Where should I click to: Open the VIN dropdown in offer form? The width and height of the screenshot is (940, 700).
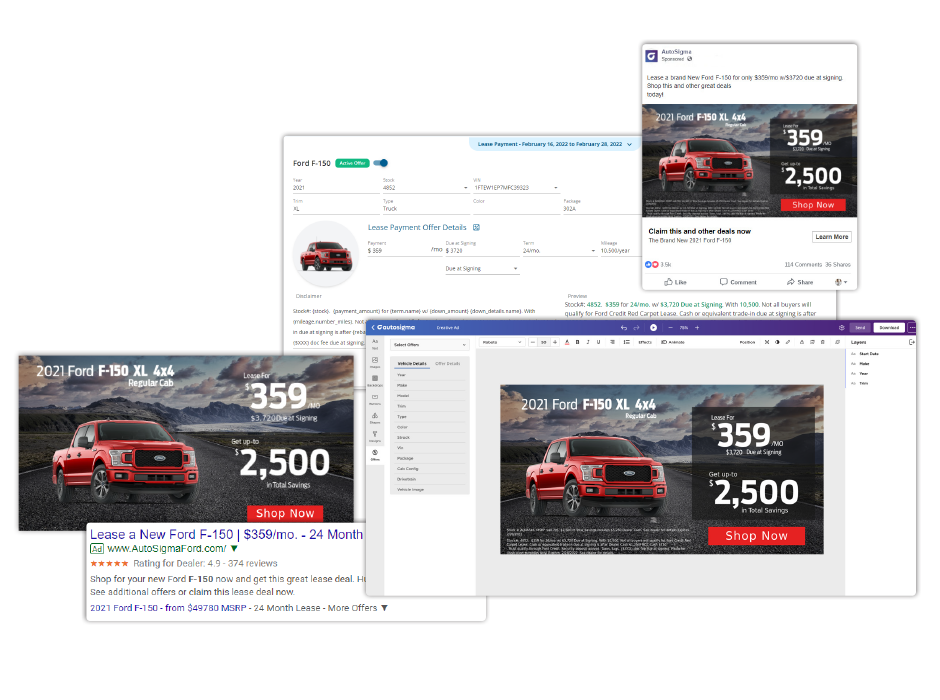516,188
